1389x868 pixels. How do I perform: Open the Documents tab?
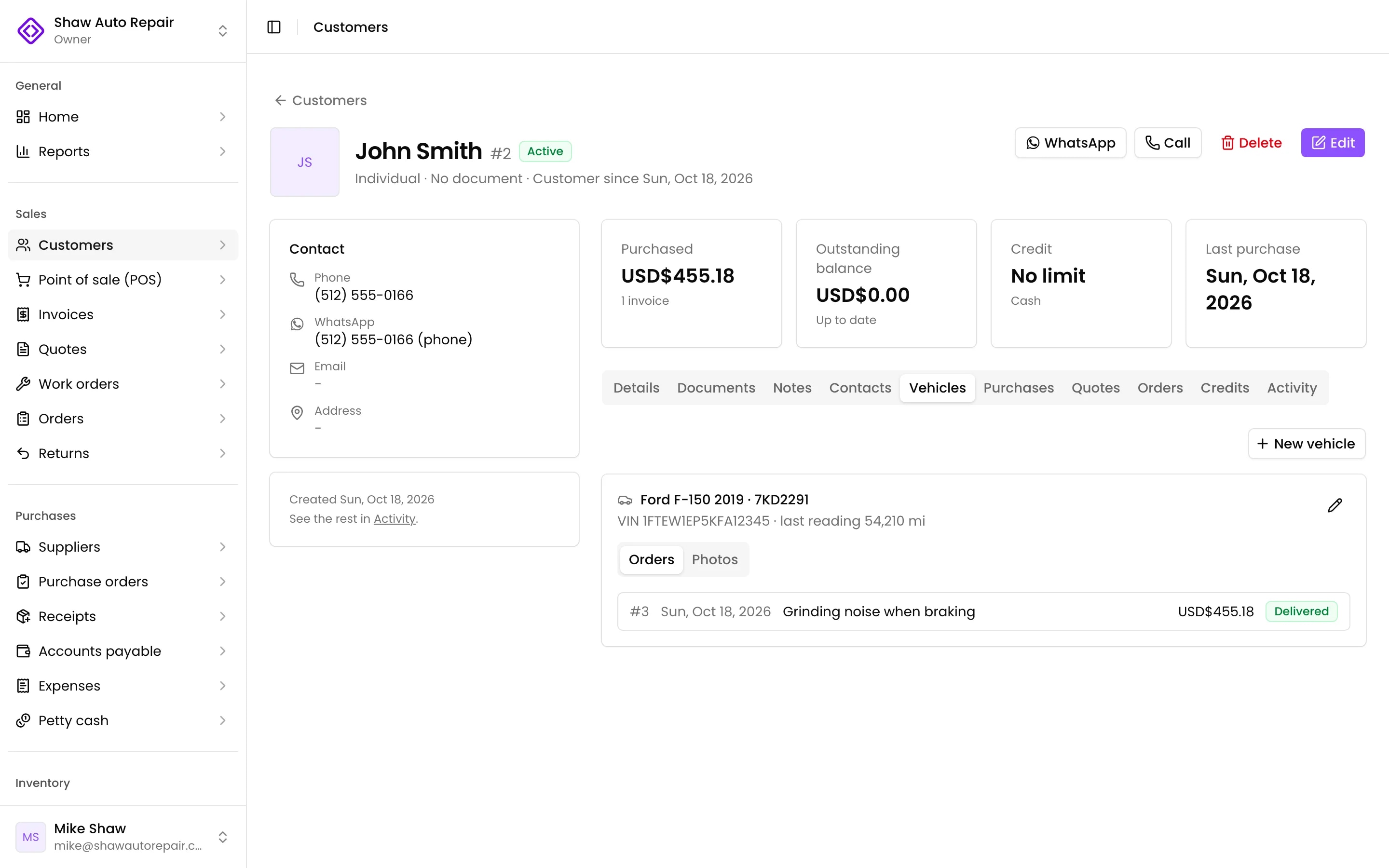(x=716, y=388)
